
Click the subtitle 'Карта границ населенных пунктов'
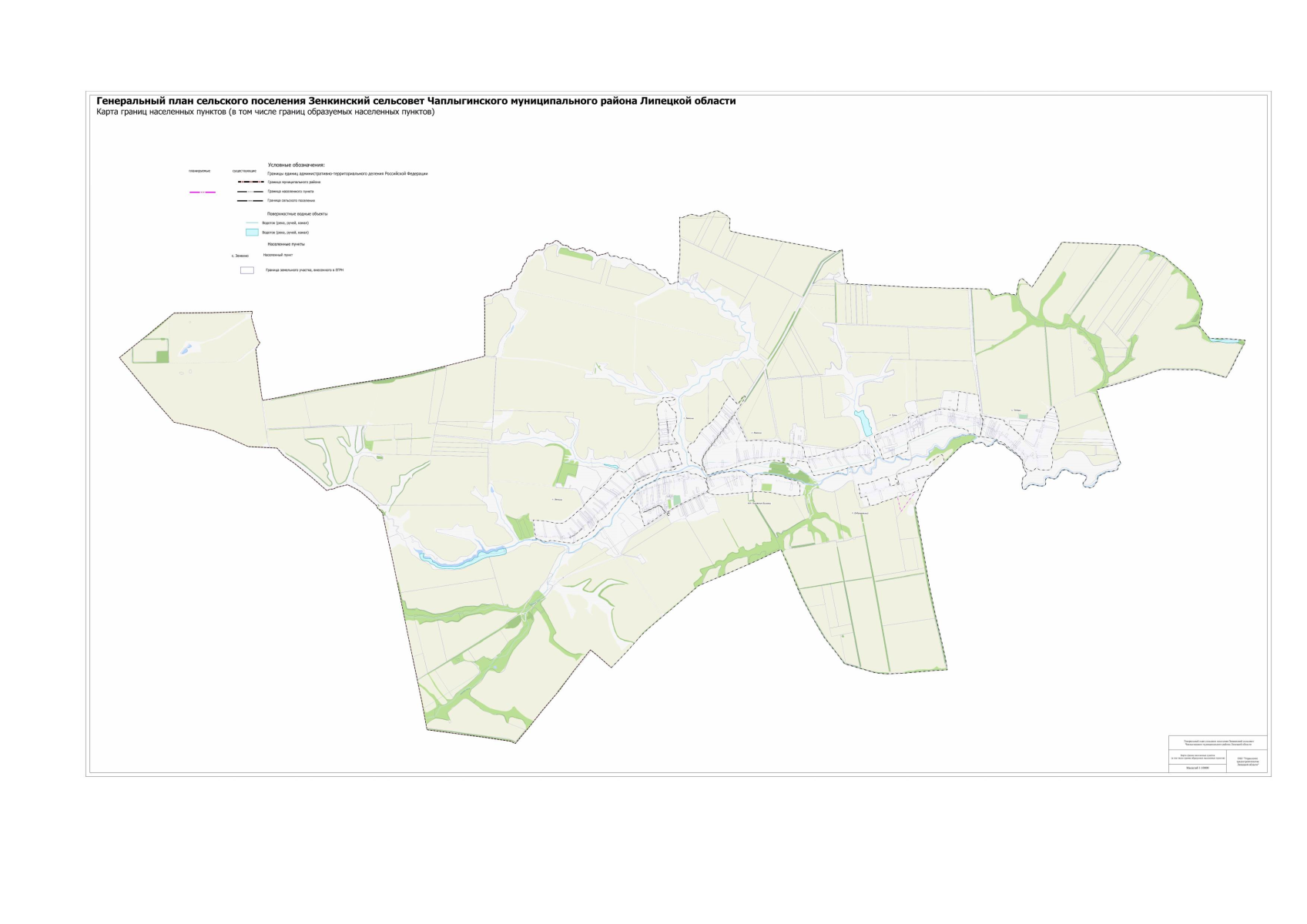coord(265,112)
